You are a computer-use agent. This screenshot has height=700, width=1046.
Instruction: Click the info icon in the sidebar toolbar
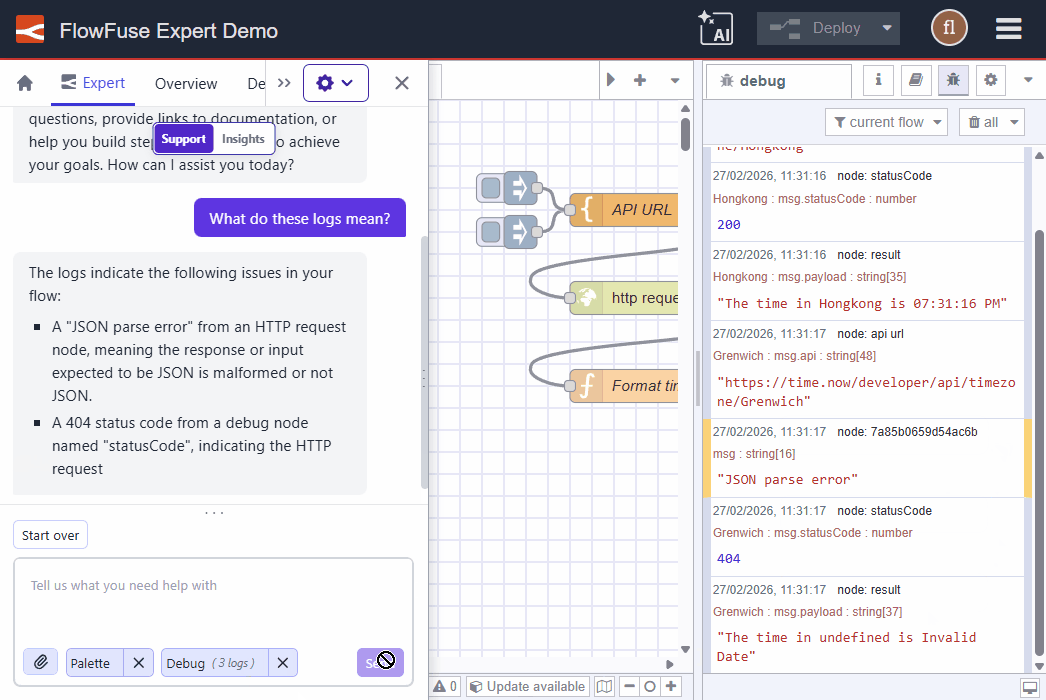coord(878,80)
